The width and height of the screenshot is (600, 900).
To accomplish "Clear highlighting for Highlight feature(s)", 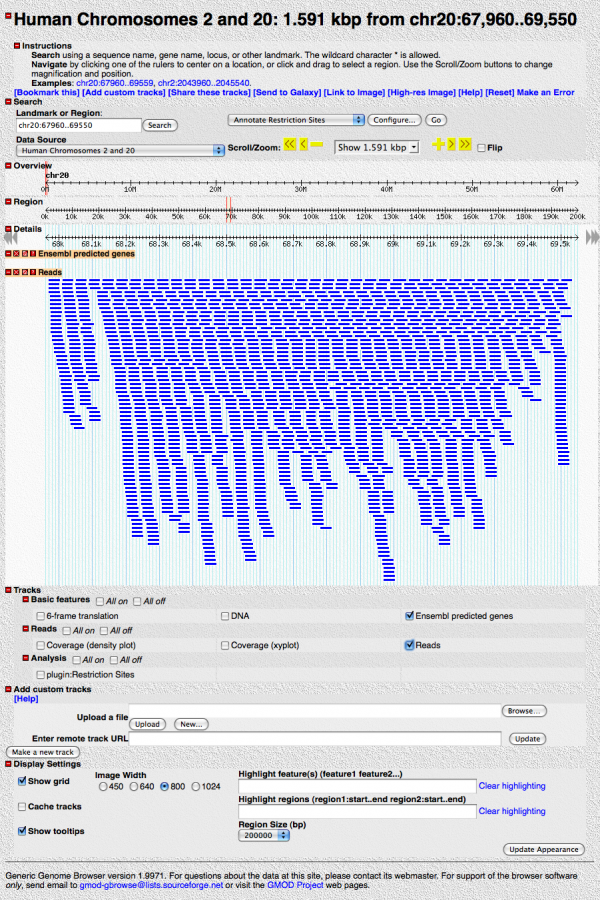I will tap(512, 786).
